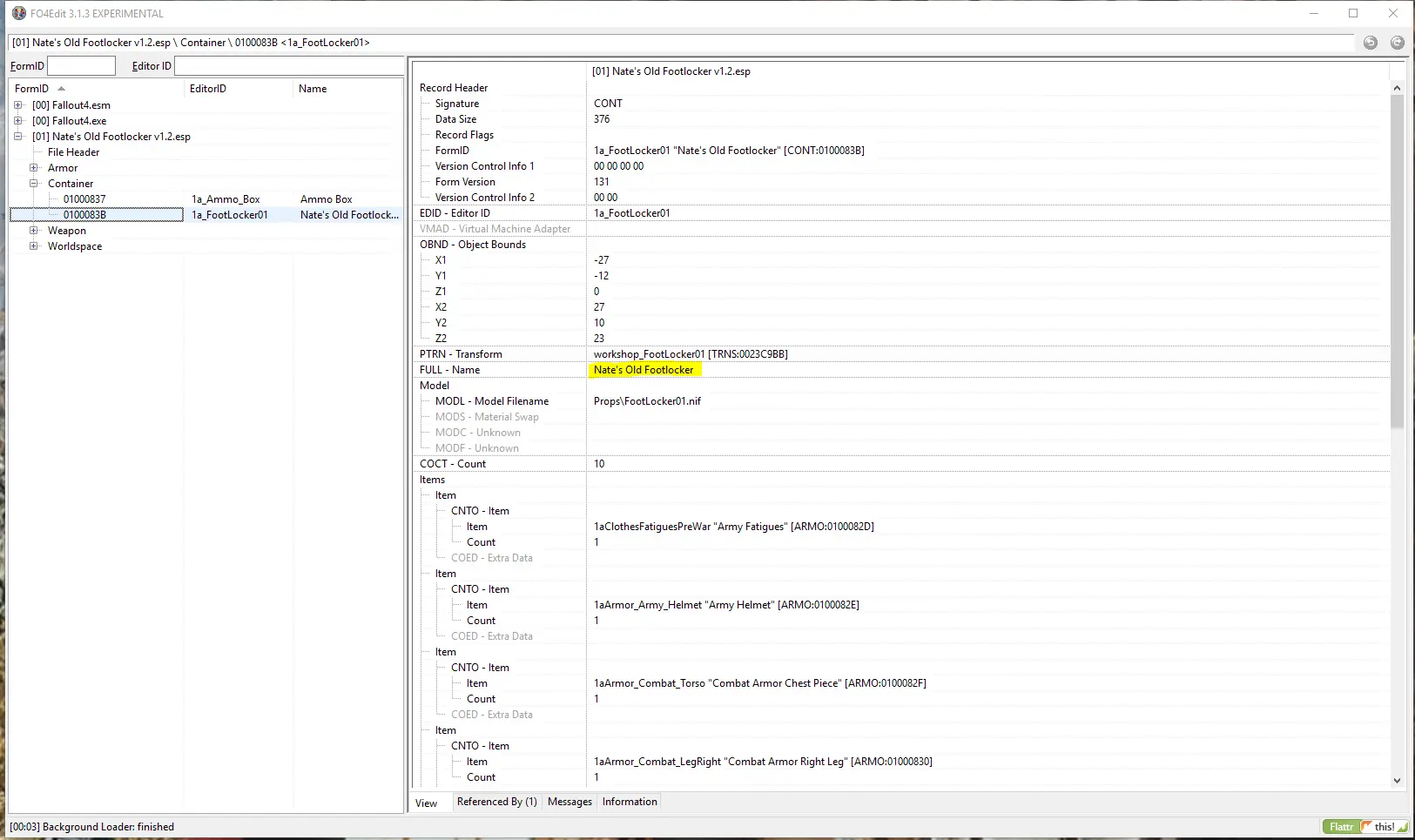
Task: Click the Data Size value 376
Action: 602,119
